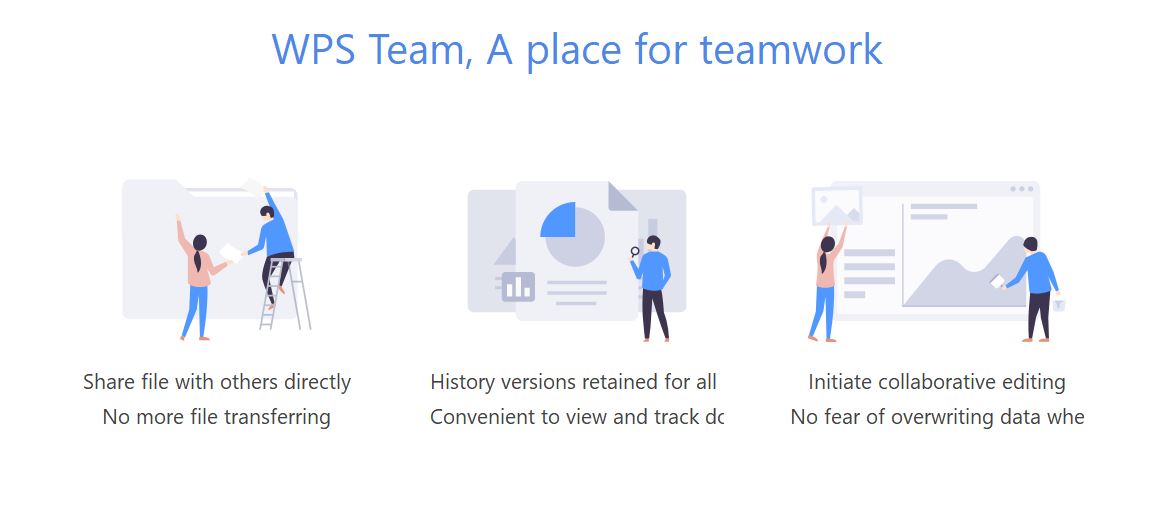Click 'Initiate collaborative editing' text
This screenshot has width=1170, height=527.
pos(936,381)
